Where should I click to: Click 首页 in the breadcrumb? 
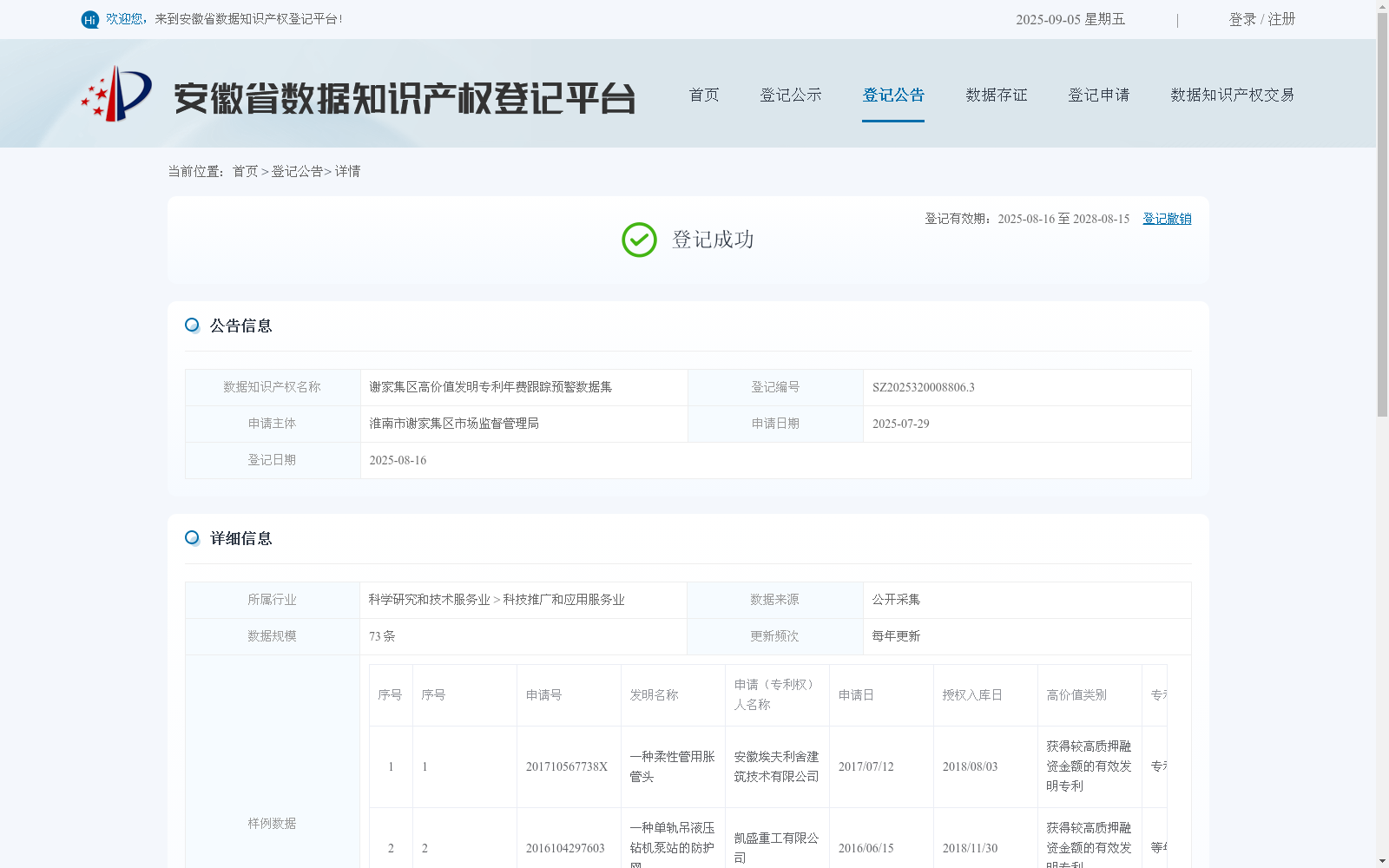[245, 171]
